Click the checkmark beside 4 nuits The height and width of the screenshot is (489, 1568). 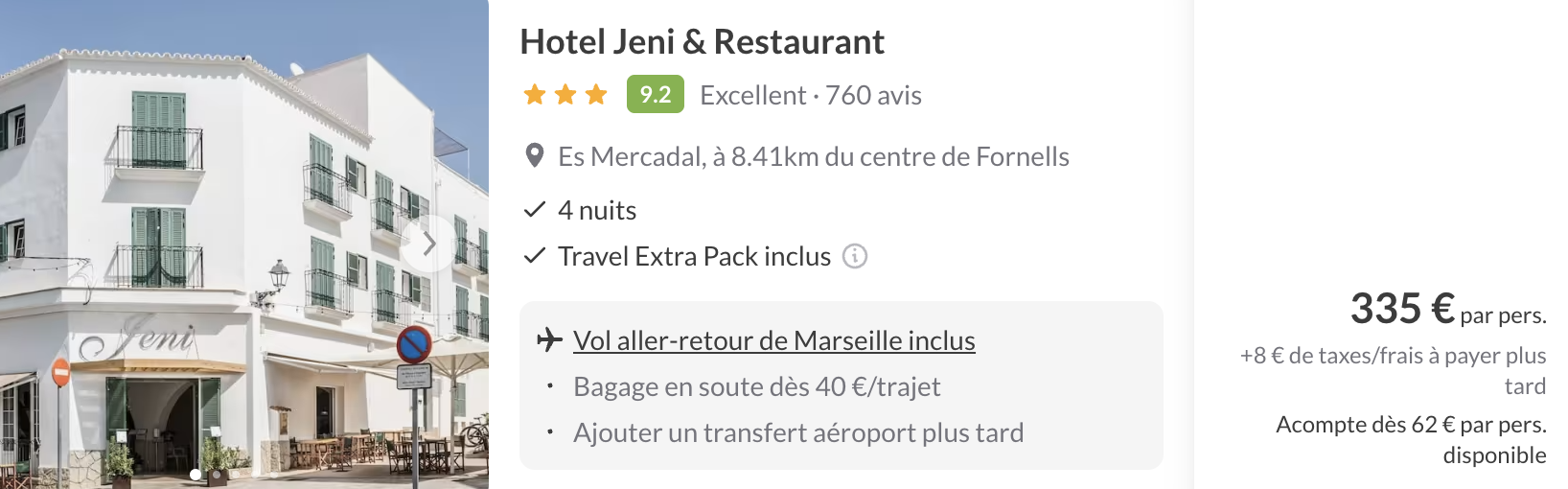point(535,210)
